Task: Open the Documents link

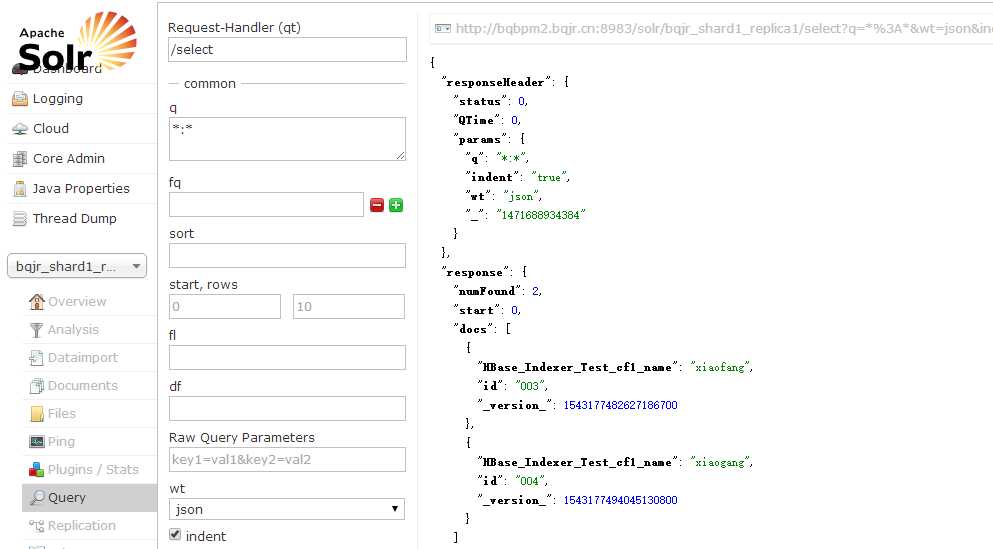Action: (x=83, y=386)
